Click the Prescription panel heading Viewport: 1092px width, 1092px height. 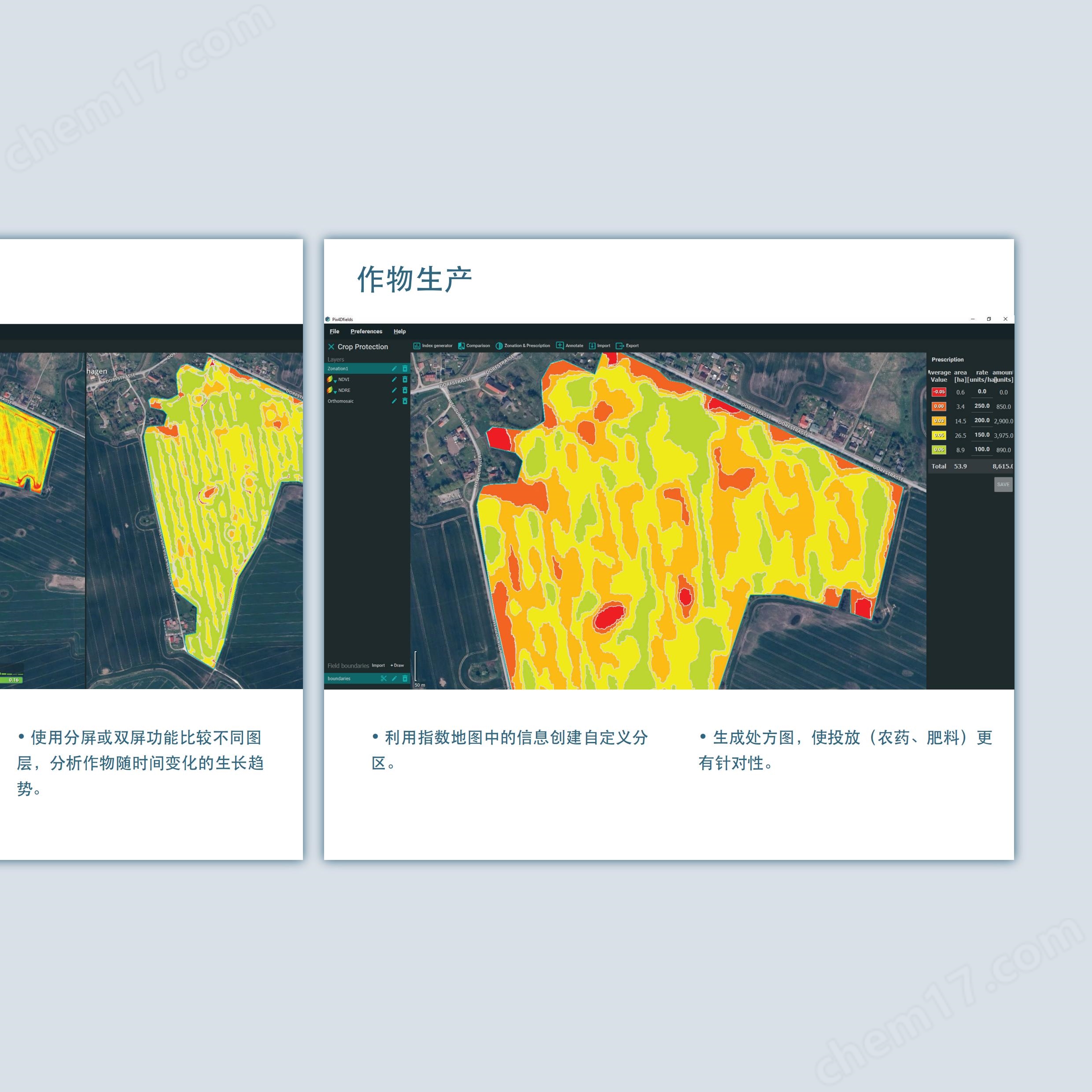tap(947, 359)
